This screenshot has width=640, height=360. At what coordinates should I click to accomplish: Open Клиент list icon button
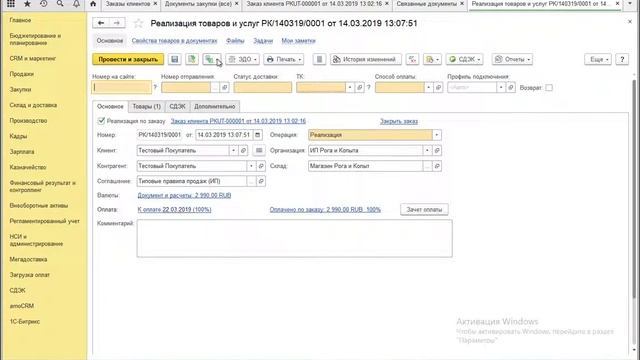tap(259, 151)
